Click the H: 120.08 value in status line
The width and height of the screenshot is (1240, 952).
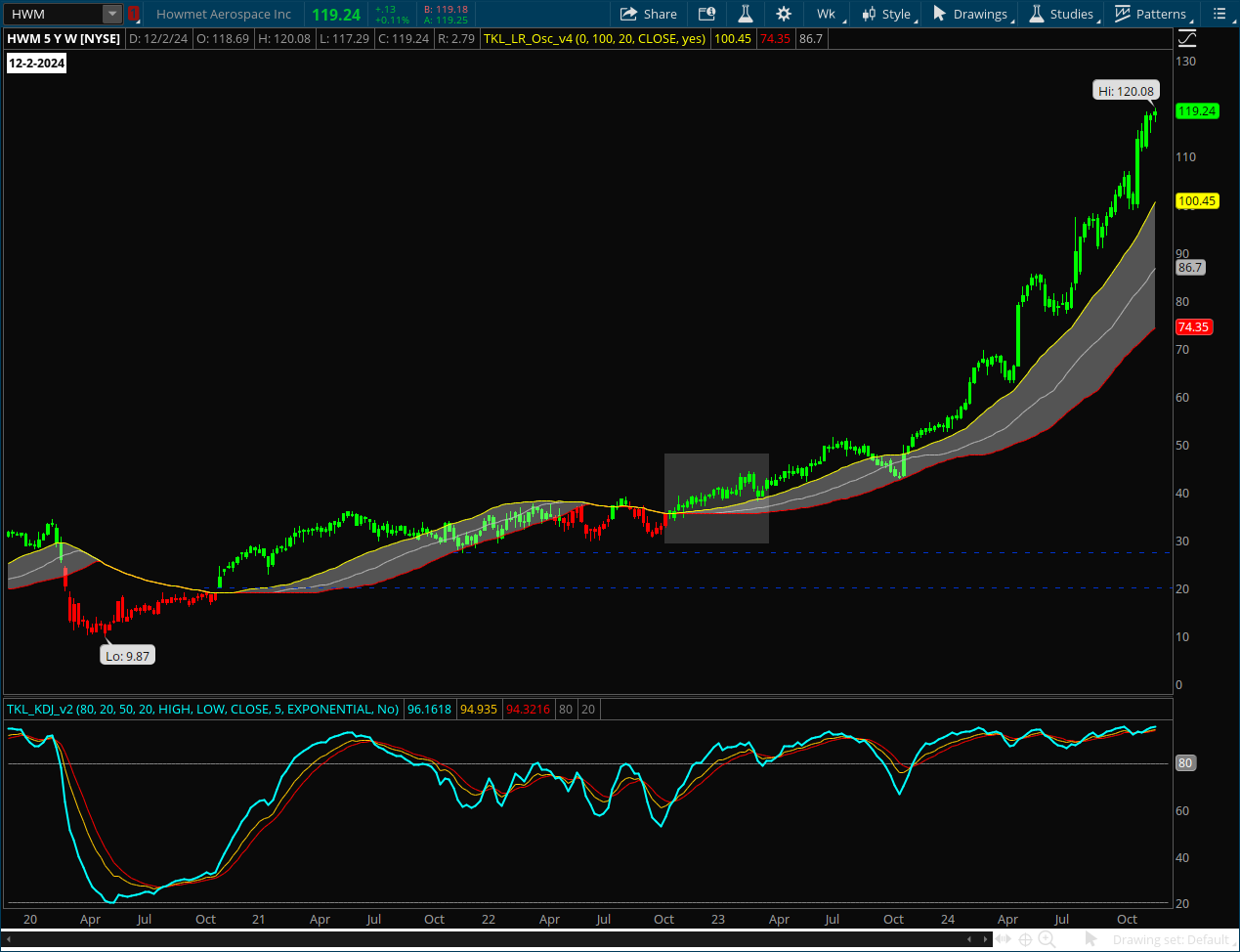point(284,38)
